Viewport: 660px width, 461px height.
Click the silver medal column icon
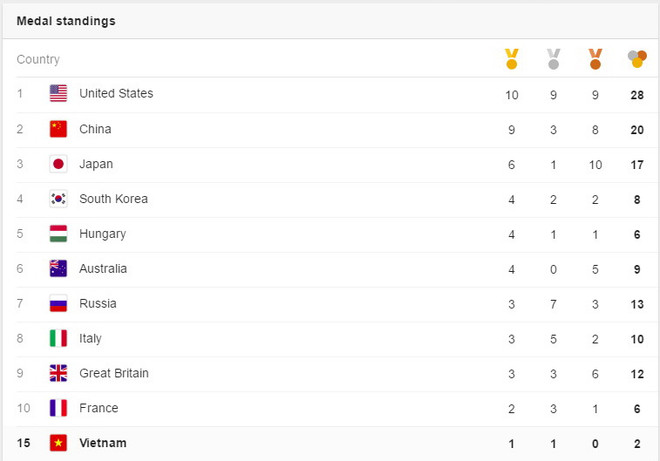(553, 59)
